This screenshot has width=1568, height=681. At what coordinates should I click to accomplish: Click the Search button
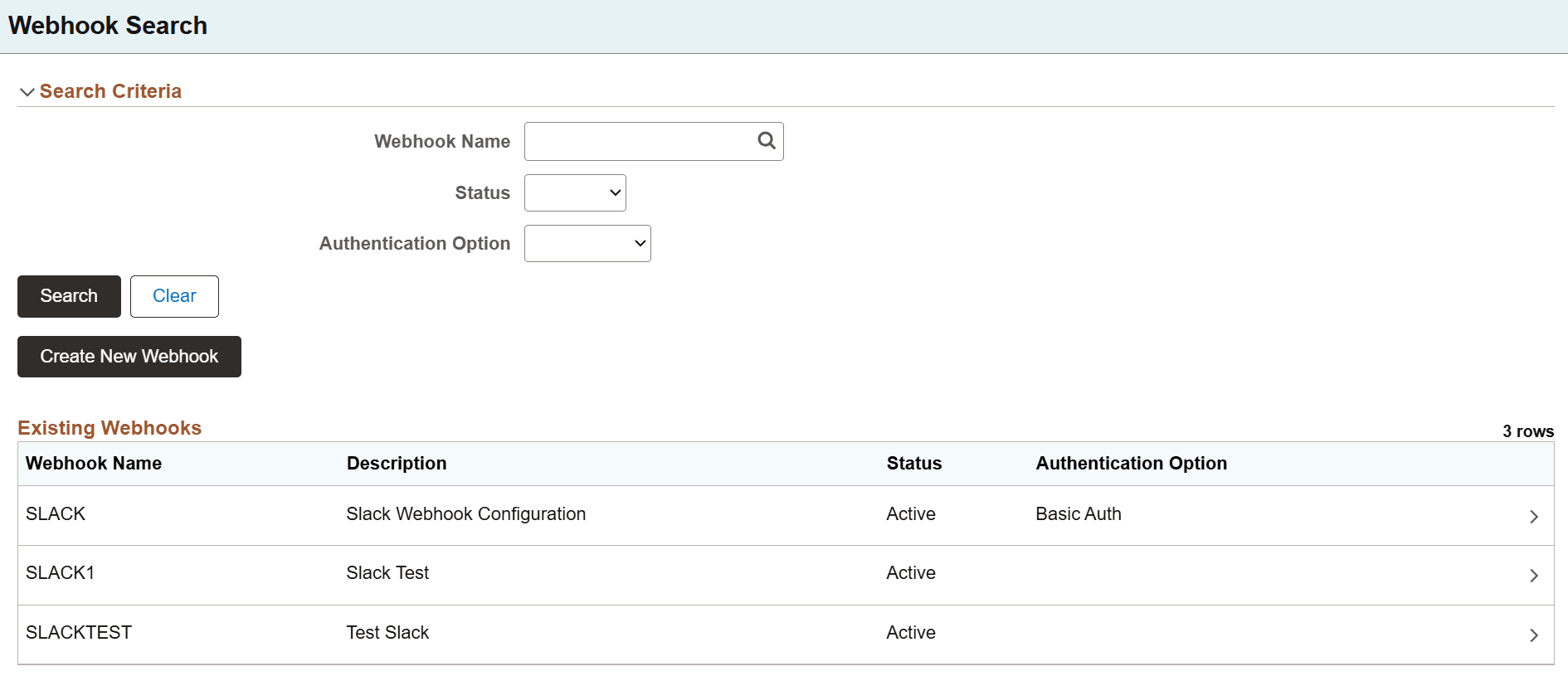coord(69,296)
